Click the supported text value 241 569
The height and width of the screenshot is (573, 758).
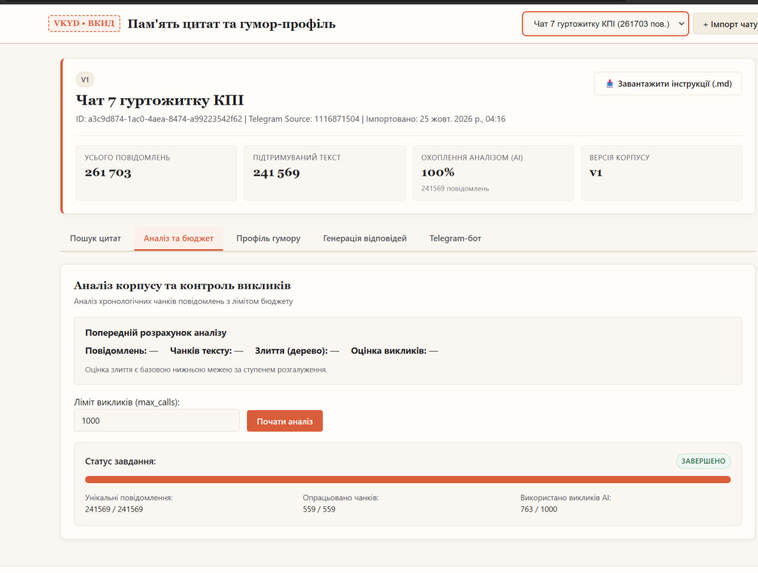(x=276, y=172)
